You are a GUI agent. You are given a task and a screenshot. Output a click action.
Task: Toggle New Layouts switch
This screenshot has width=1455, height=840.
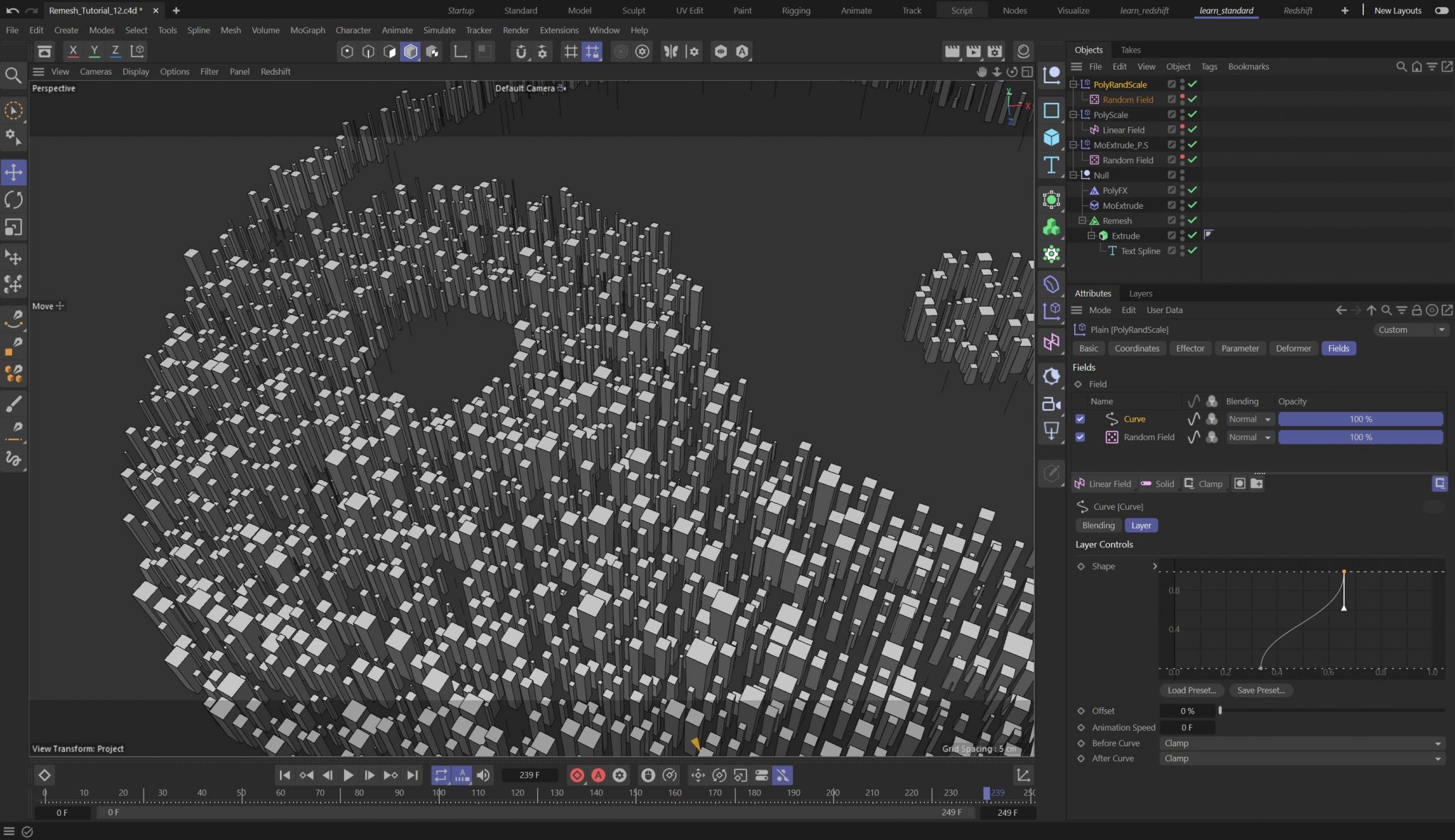coord(1442,11)
